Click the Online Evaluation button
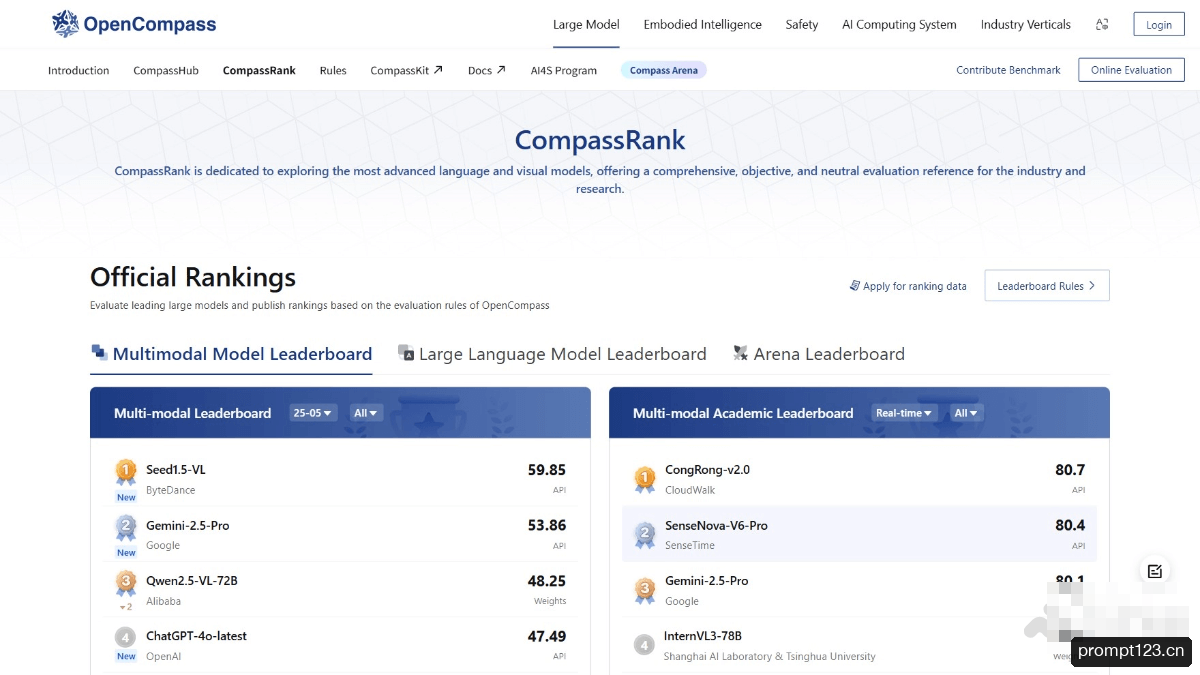 tap(1131, 70)
